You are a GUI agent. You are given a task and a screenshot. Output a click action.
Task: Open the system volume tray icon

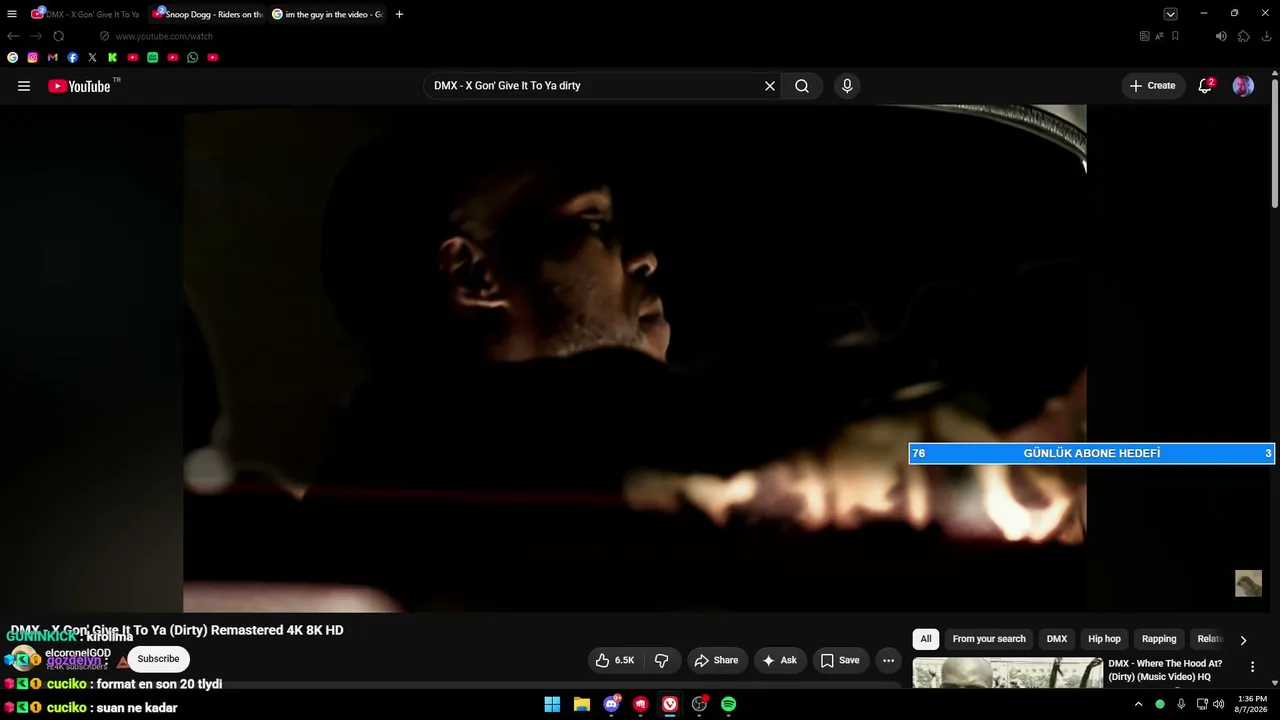(1218, 704)
